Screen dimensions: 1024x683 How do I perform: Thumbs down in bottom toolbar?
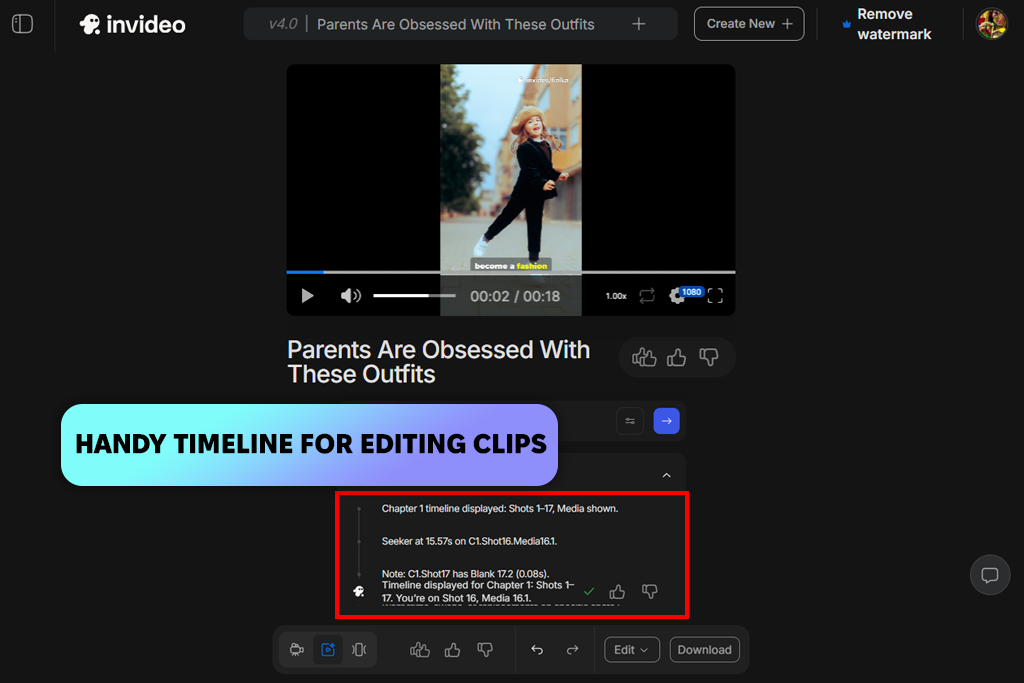485,650
